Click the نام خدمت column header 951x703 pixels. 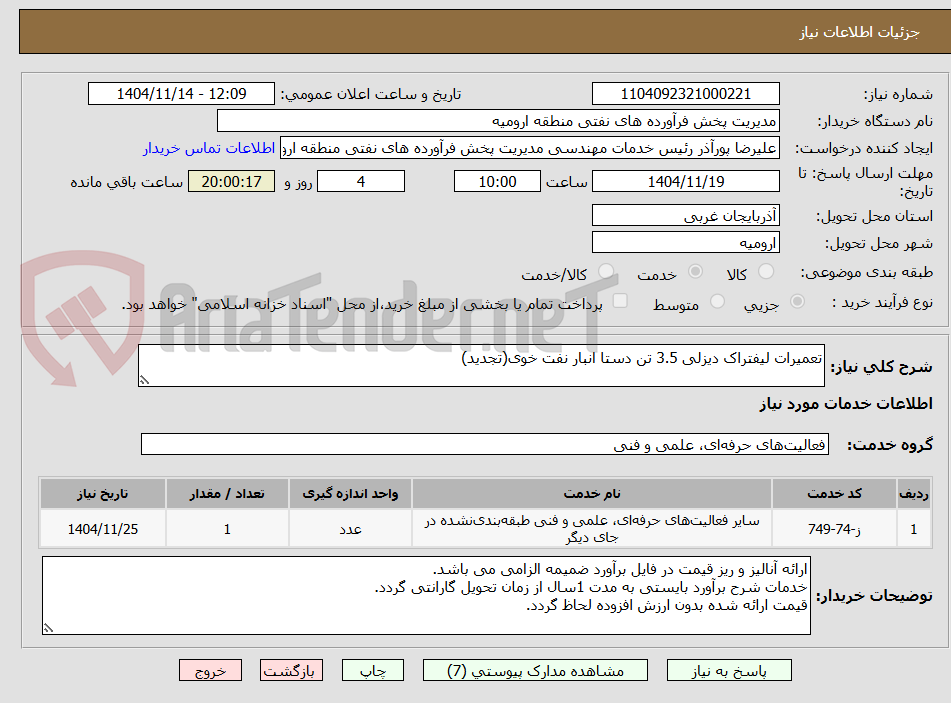[592, 494]
